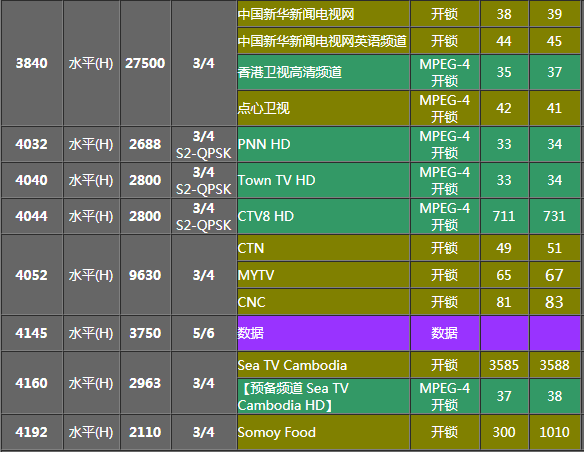
Task: Click the 4192 frequency cell
Action: (32, 432)
